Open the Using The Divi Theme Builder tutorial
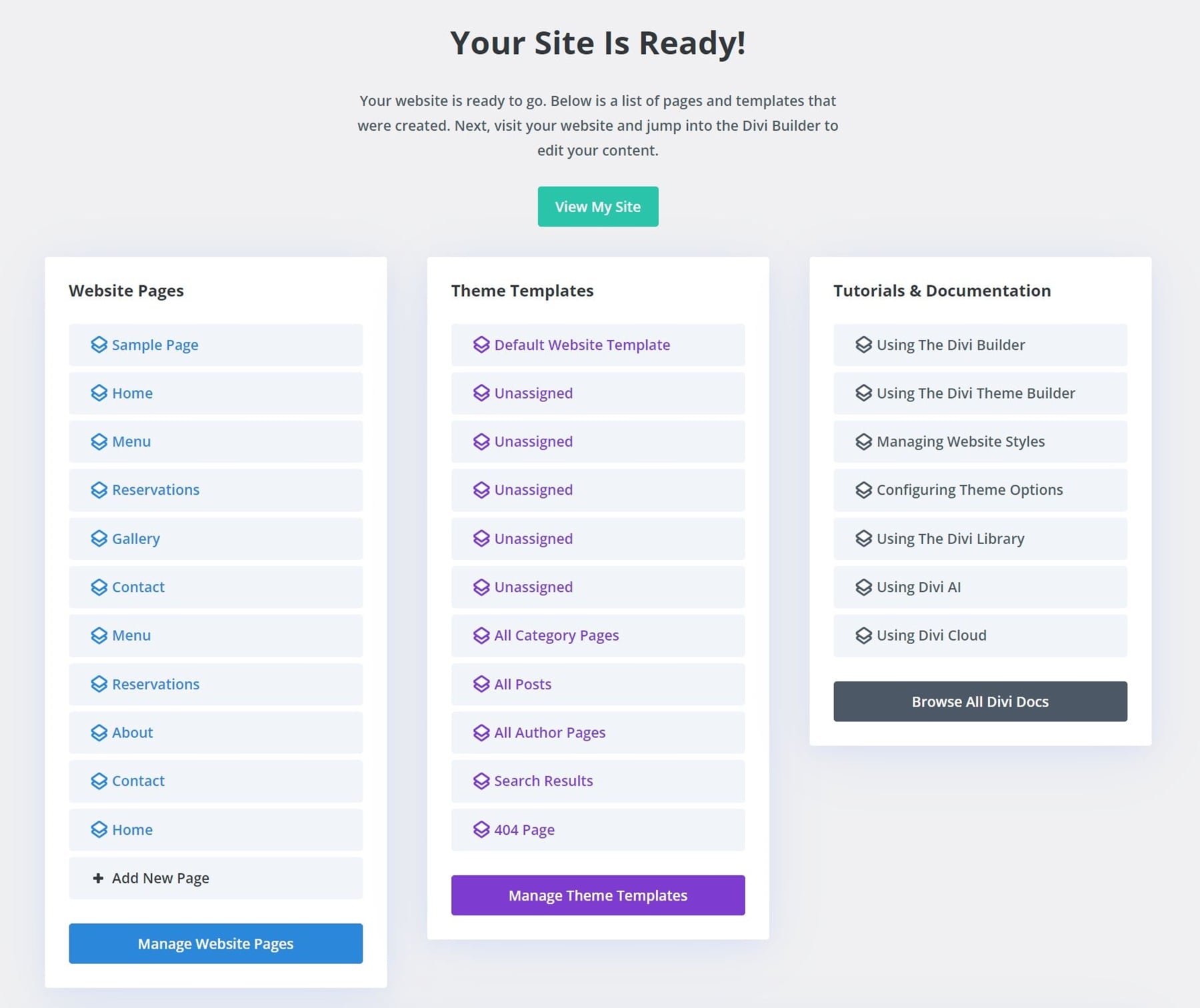This screenshot has height=1008, width=1200. click(x=975, y=393)
